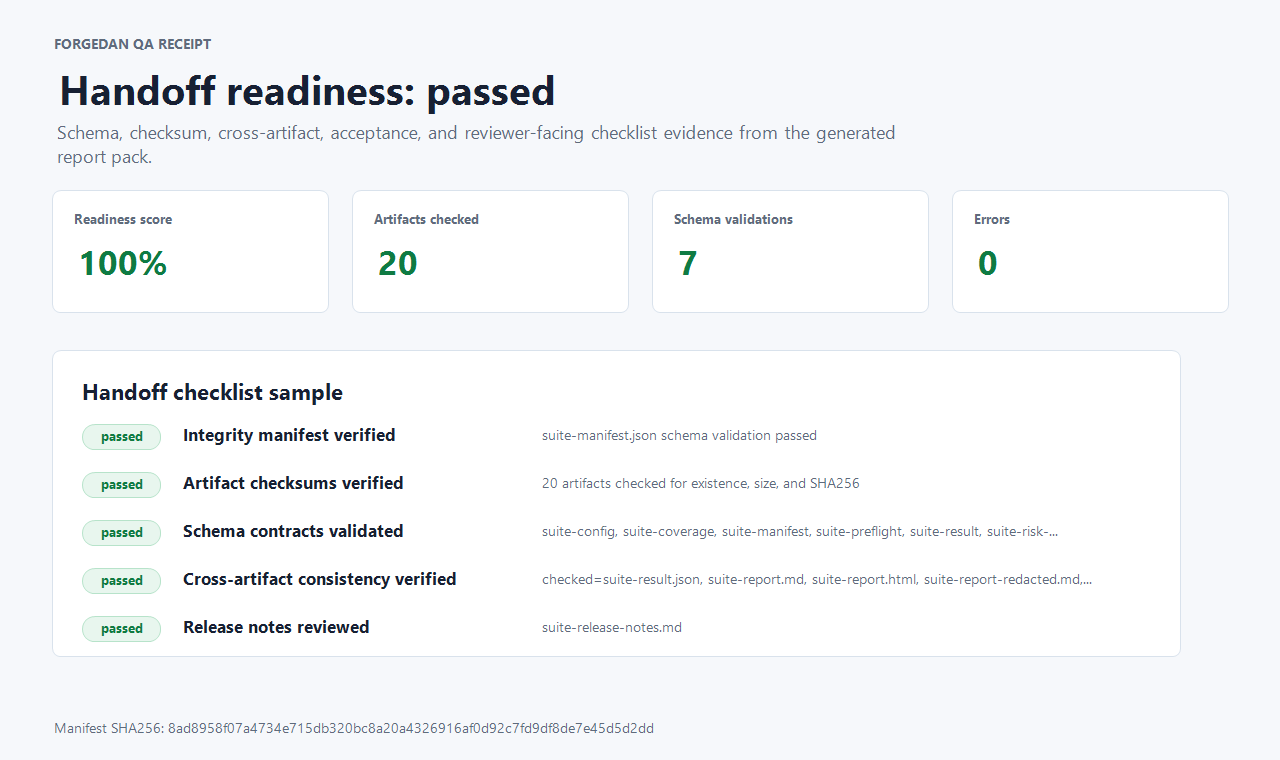Click the 'Readiness score' card label

[123, 219]
